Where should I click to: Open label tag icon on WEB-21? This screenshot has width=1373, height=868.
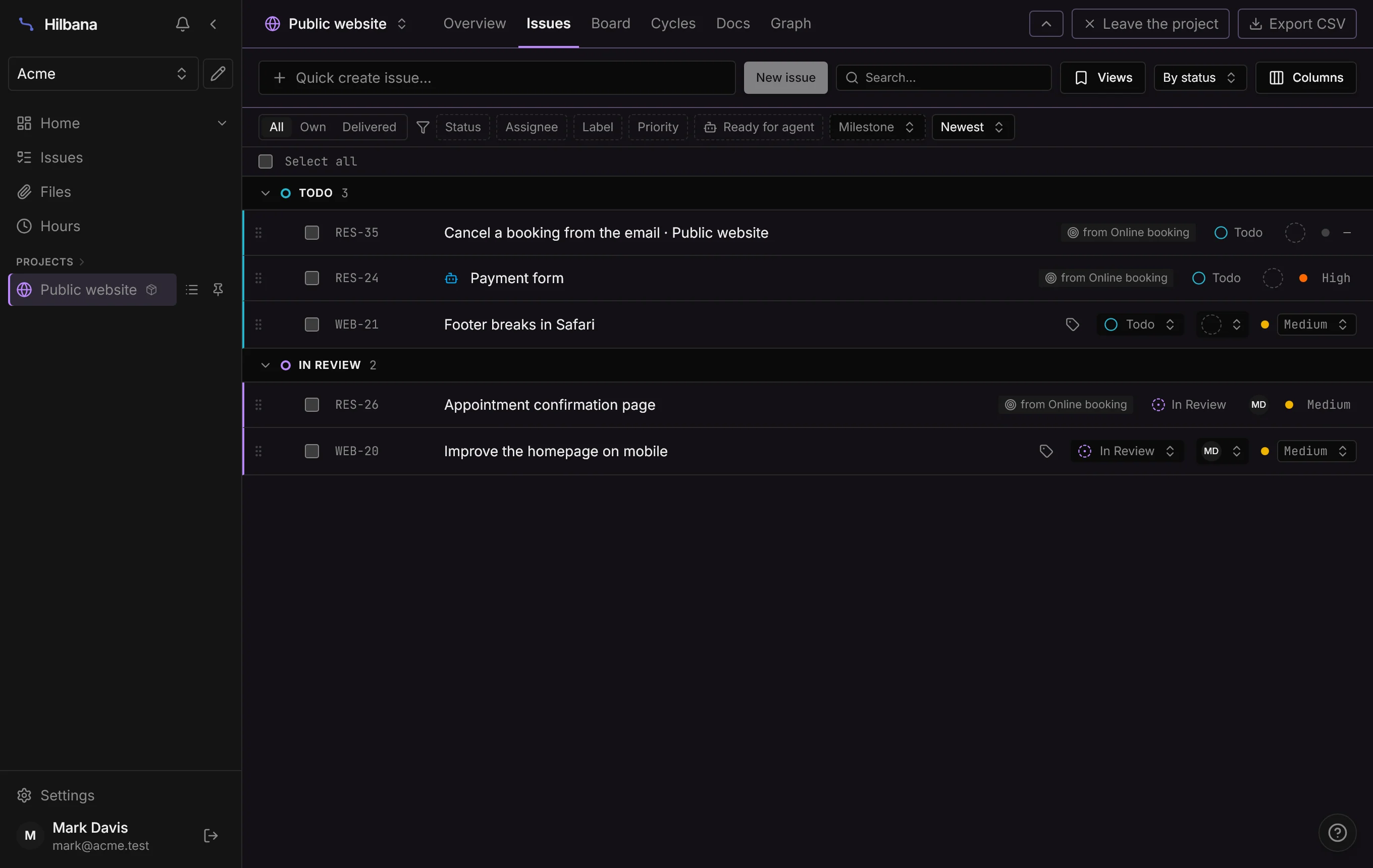coord(1073,324)
